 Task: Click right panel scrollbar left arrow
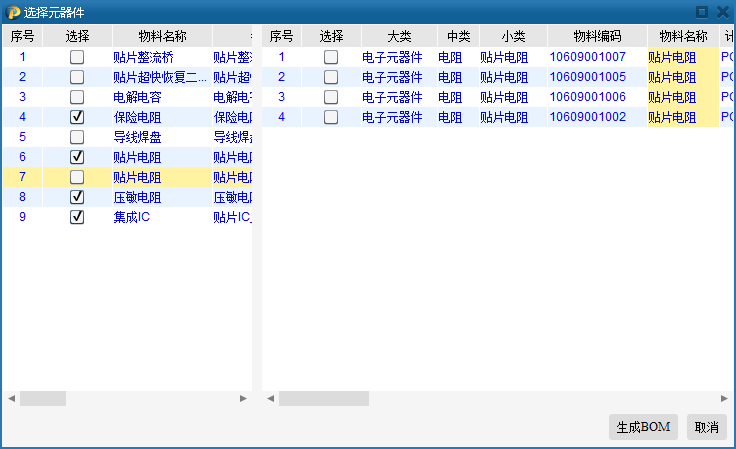click(x=270, y=398)
